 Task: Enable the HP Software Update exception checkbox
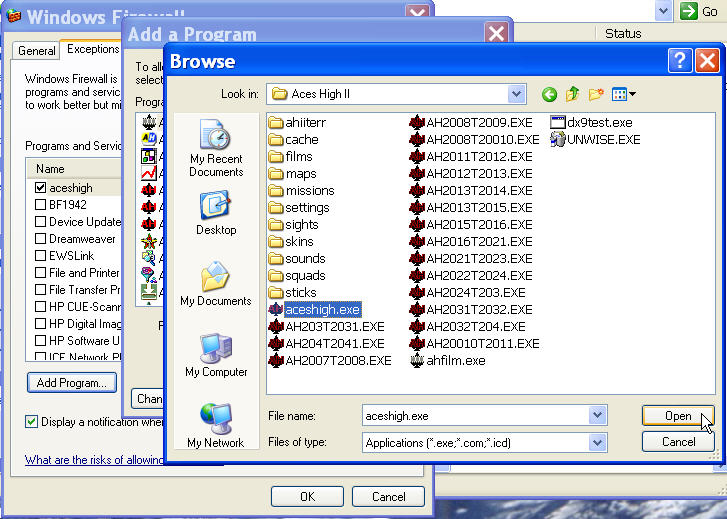coord(40,341)
